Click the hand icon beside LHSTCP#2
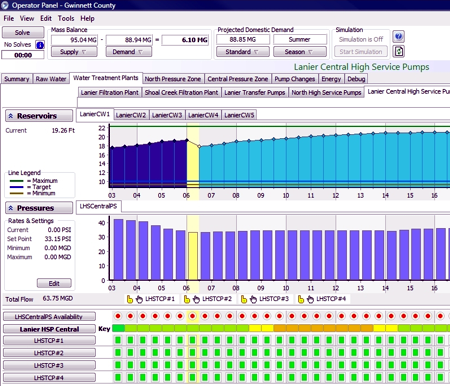This screenshot has width=450, height=386. [196, 299]
